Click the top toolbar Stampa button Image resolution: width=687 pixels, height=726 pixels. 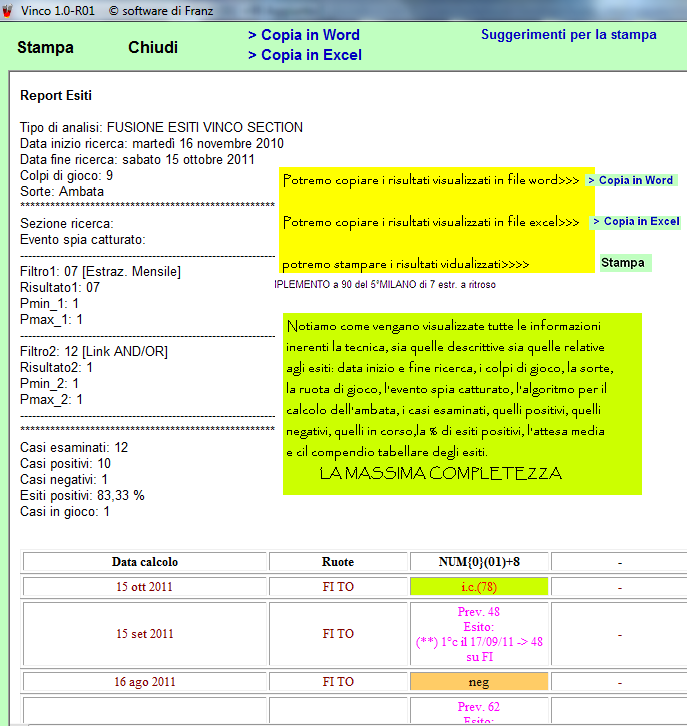pos(45,47)
